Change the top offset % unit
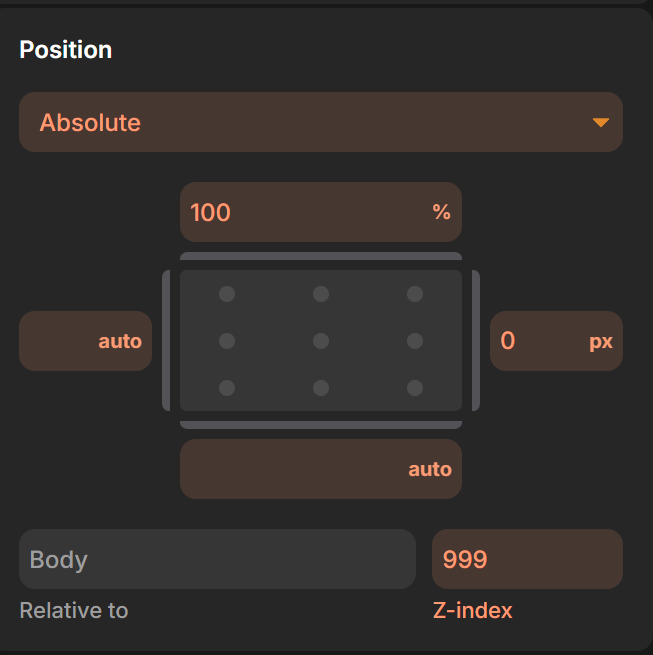This screenshot has height=655, width=653. tap(441, 212)
